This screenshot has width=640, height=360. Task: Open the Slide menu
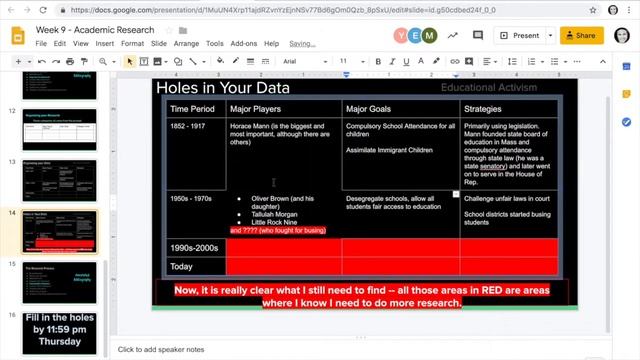159,43
